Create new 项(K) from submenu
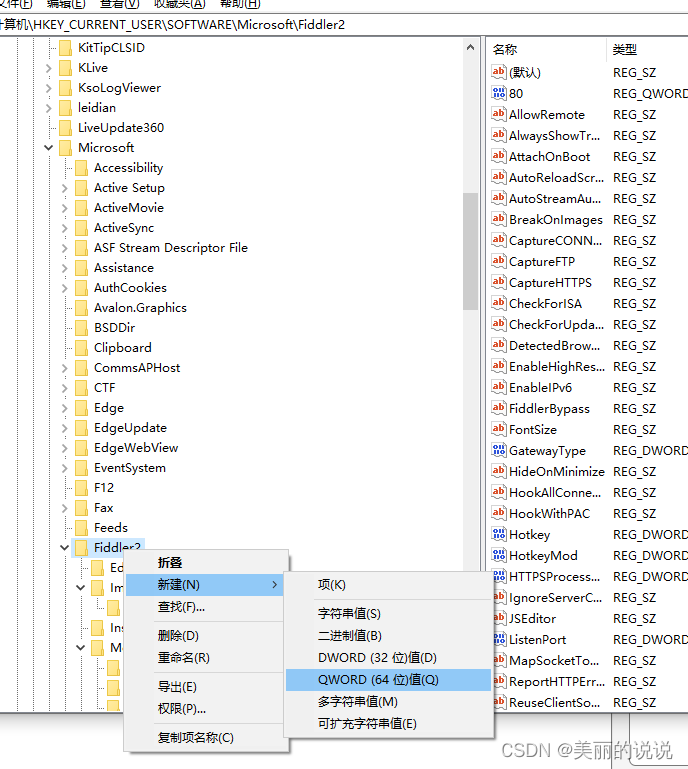 point(388,585)
